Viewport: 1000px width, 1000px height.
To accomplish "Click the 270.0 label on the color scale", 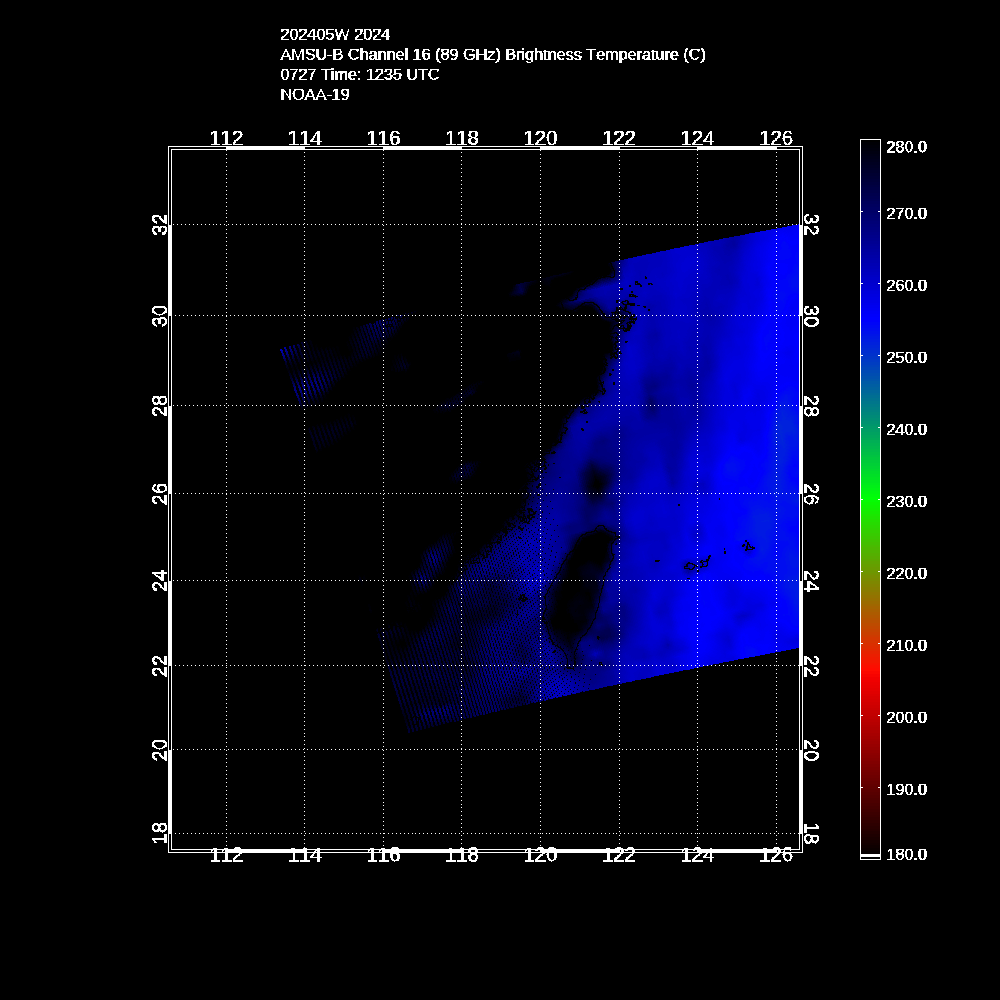I will point(906,214).
